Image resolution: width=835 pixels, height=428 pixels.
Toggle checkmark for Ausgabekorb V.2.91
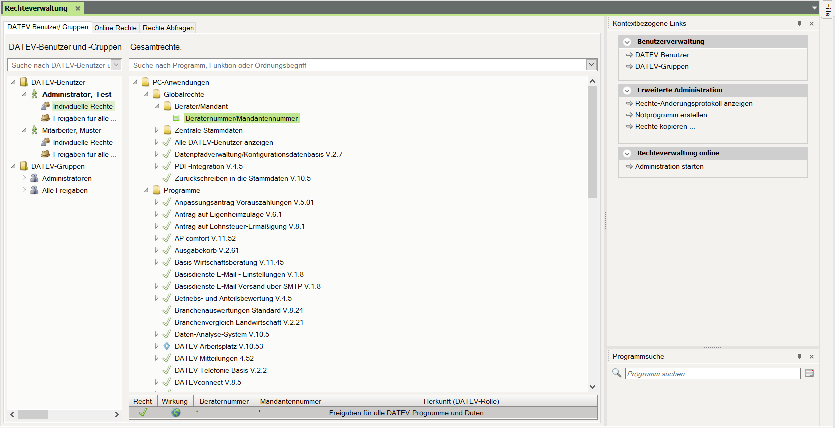(167, 250)
